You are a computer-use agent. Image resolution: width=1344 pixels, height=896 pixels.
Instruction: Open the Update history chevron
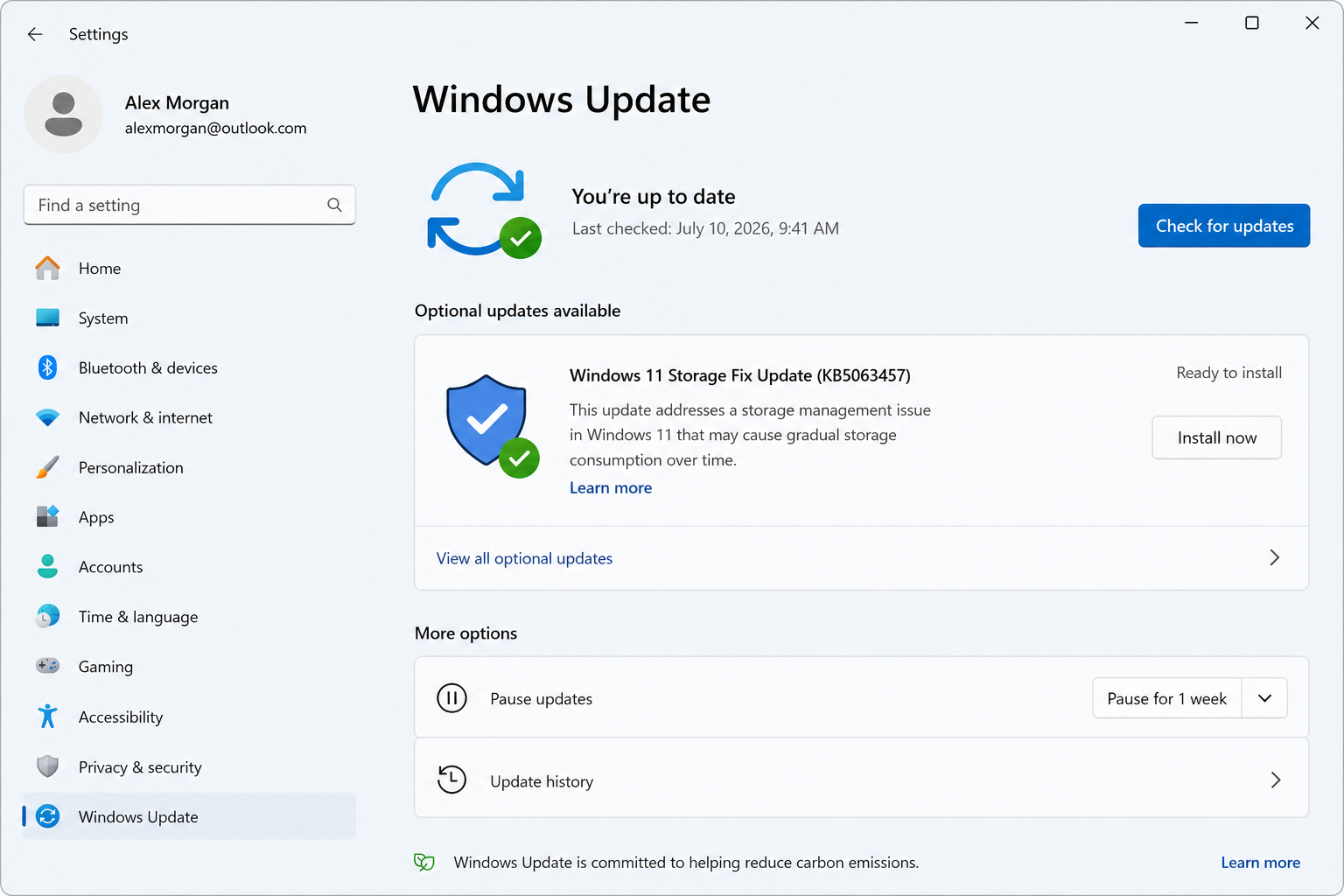coord(1276,780)
